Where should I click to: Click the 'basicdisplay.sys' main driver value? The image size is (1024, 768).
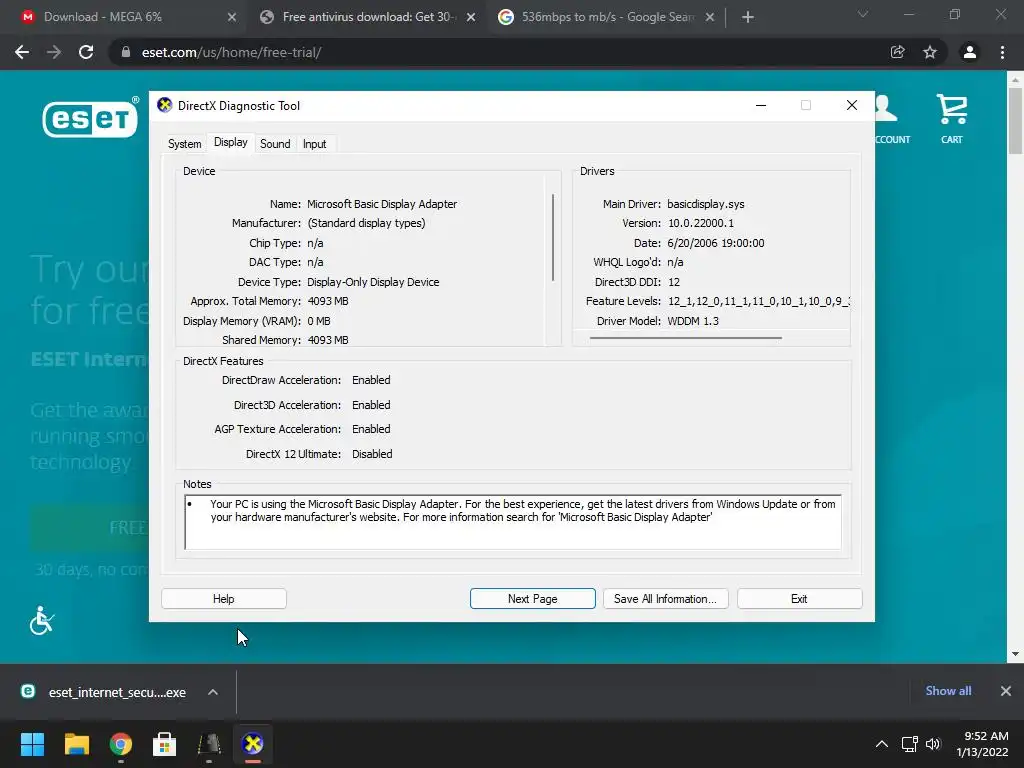coord(705,204)
